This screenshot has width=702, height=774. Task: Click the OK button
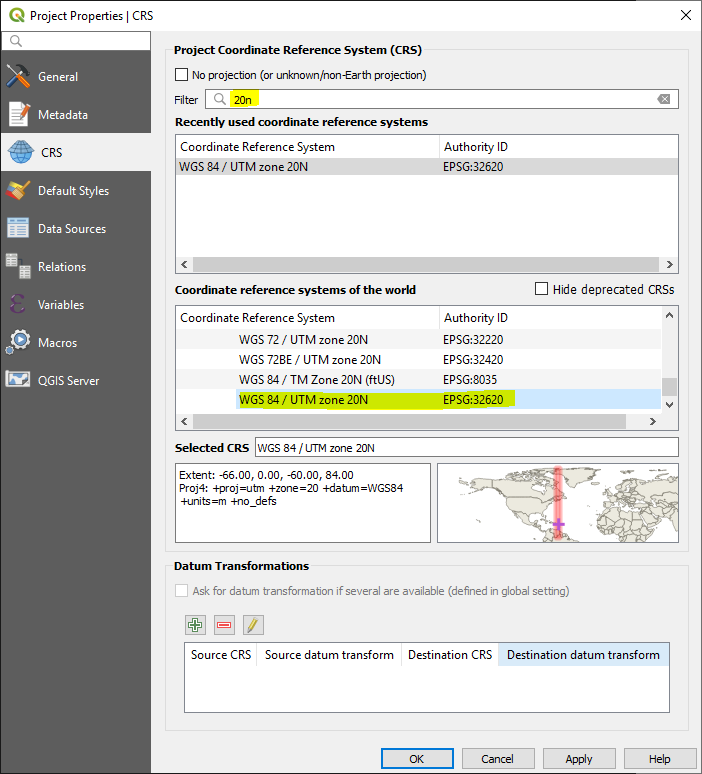417,759
